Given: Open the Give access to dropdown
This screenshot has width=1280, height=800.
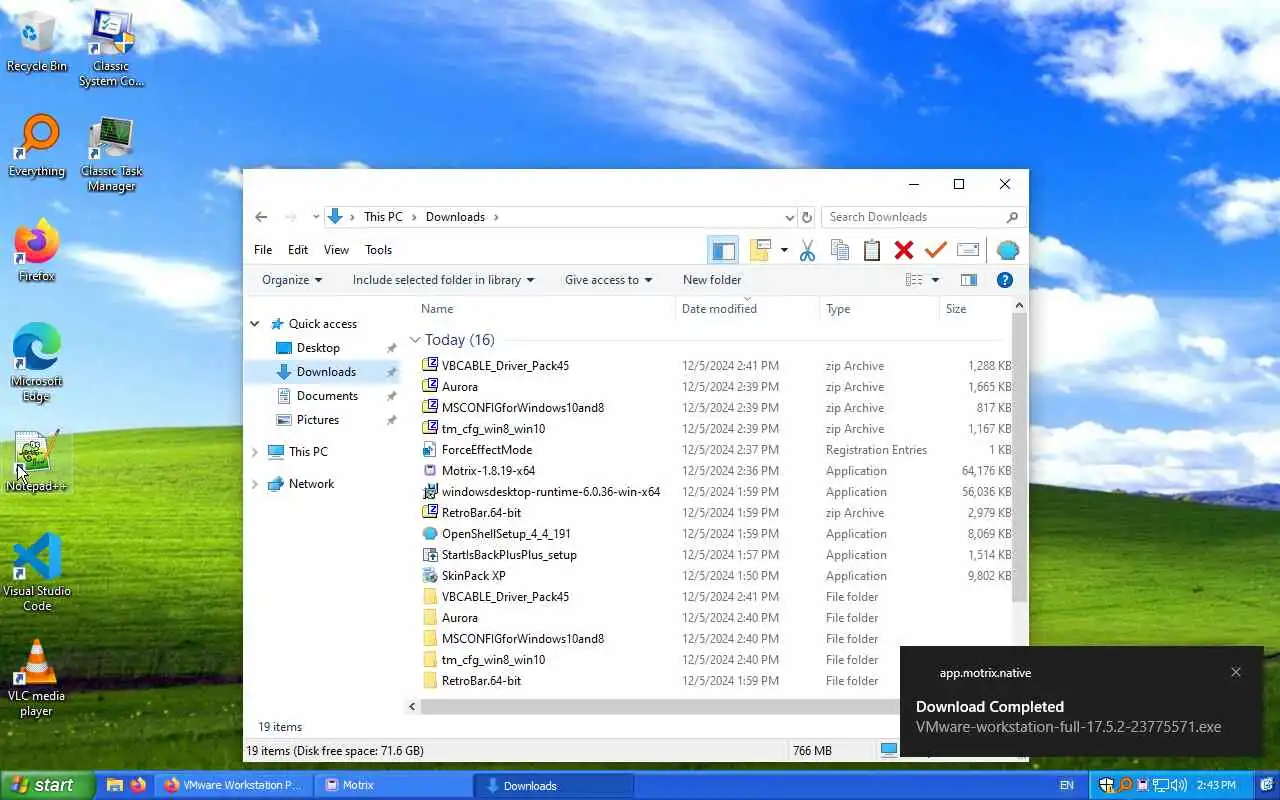Looking at the screenshot, I should coord(608,280).
